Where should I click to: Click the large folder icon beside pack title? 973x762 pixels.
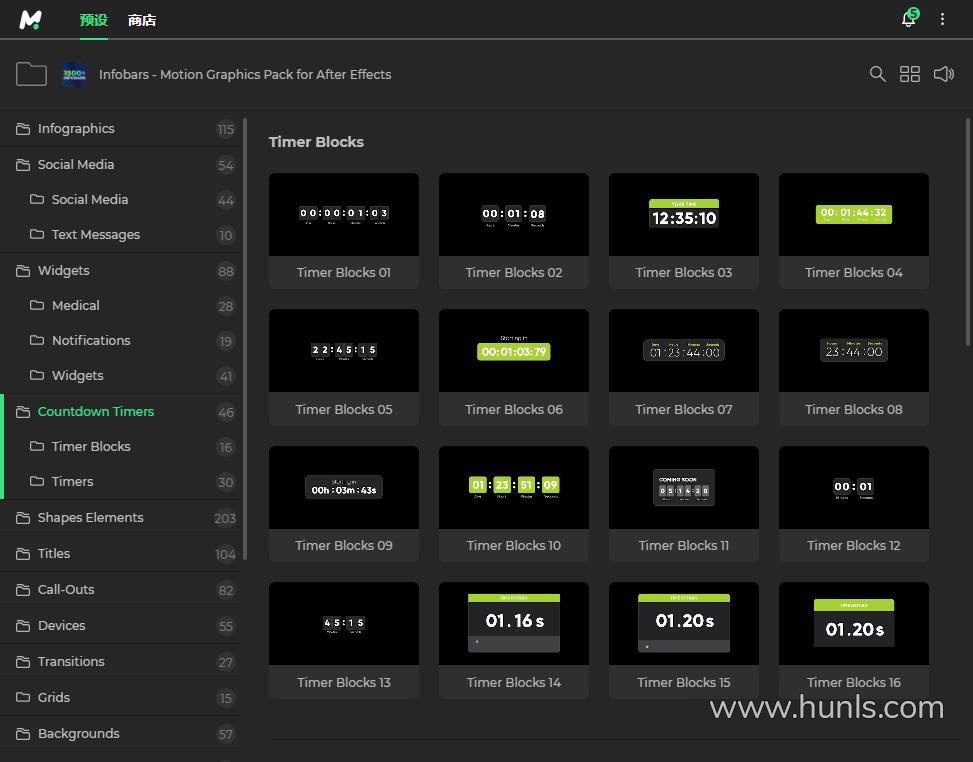[x=31, y=74]
